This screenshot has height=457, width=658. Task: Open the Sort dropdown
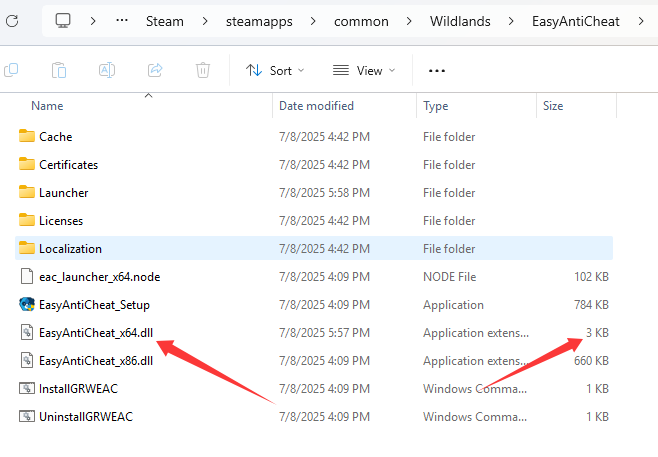tap(275, 71)
